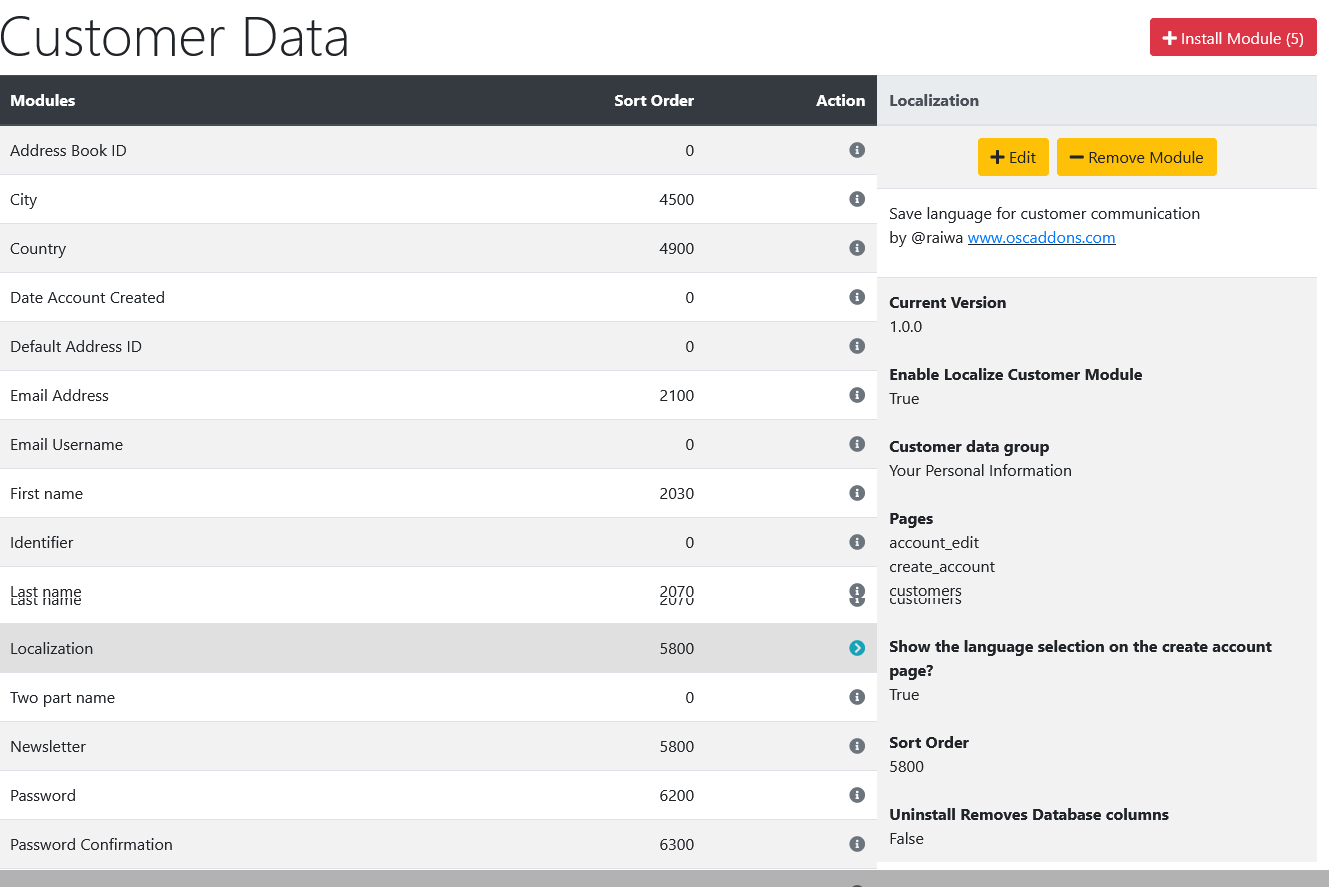The image size is (1329, 887).
Task: Click info icon in Address Book ID row
Action: pos(857,150)
